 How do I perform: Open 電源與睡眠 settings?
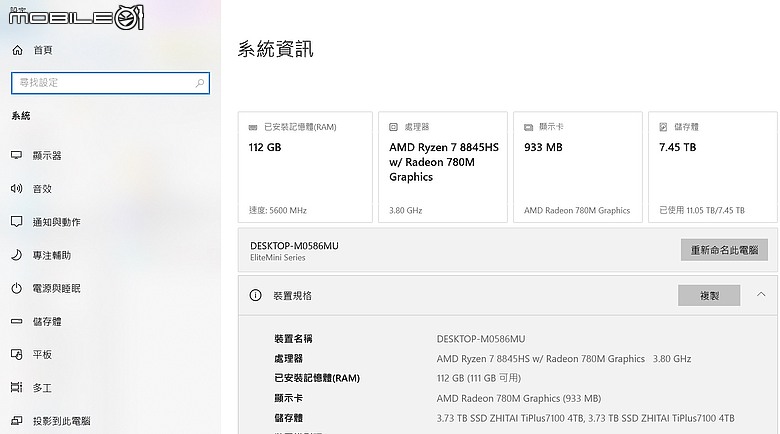click(x=57, y=288)
